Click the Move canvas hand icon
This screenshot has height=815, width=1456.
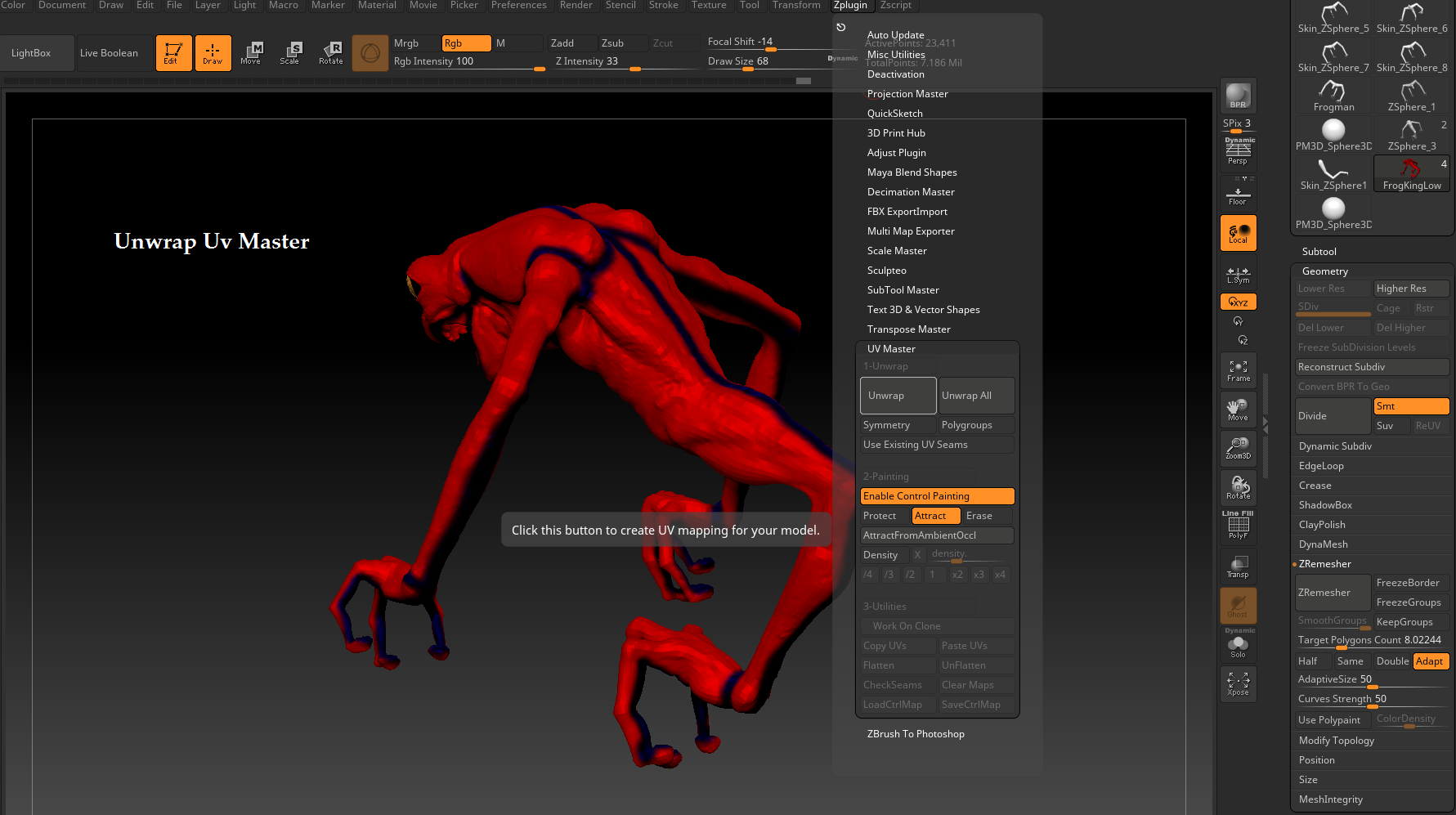[1238, 410]
